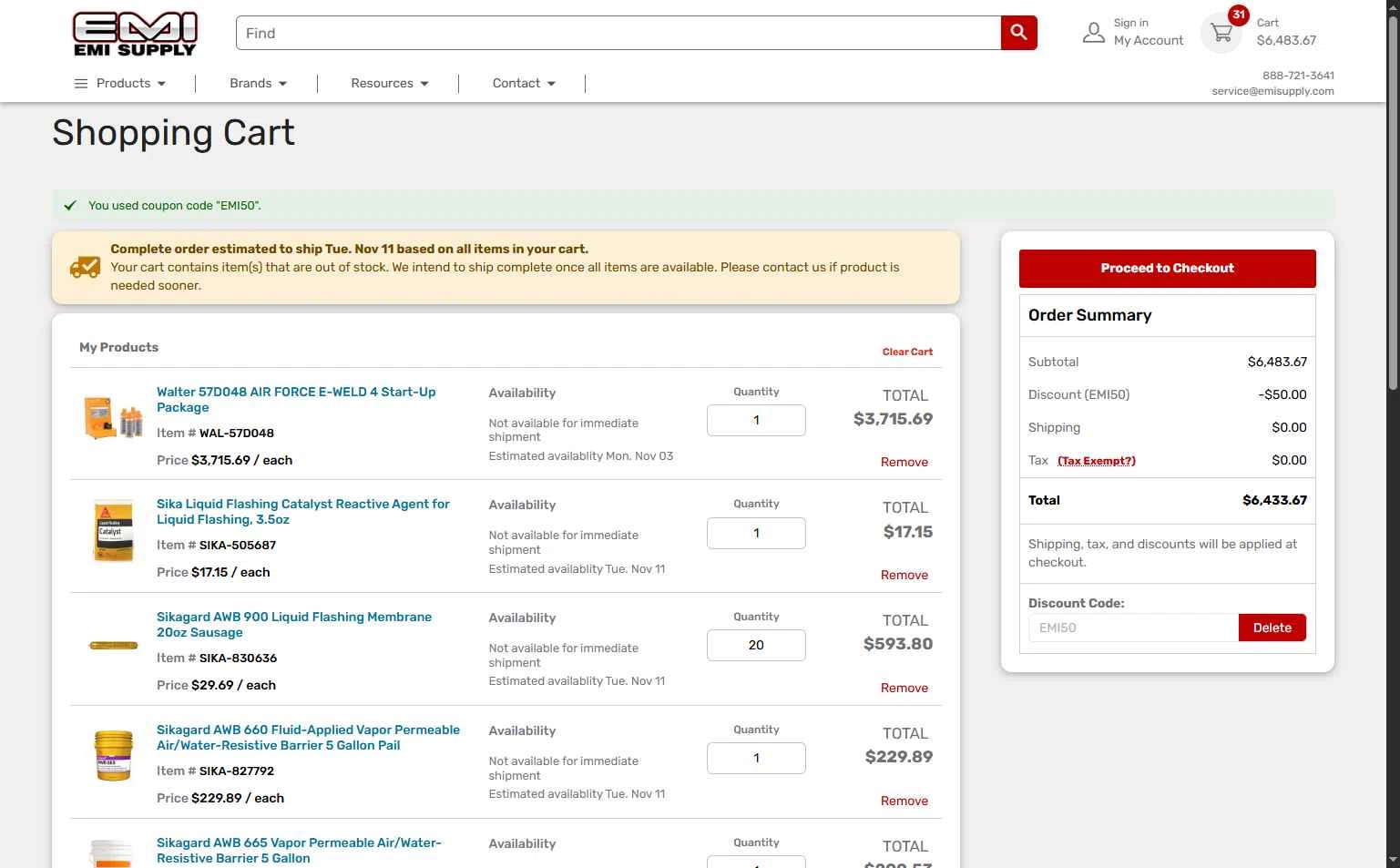Edit quantity field for Walter E-WELD 4
This screenshot has width=1400, height=868.
(756, 421)
